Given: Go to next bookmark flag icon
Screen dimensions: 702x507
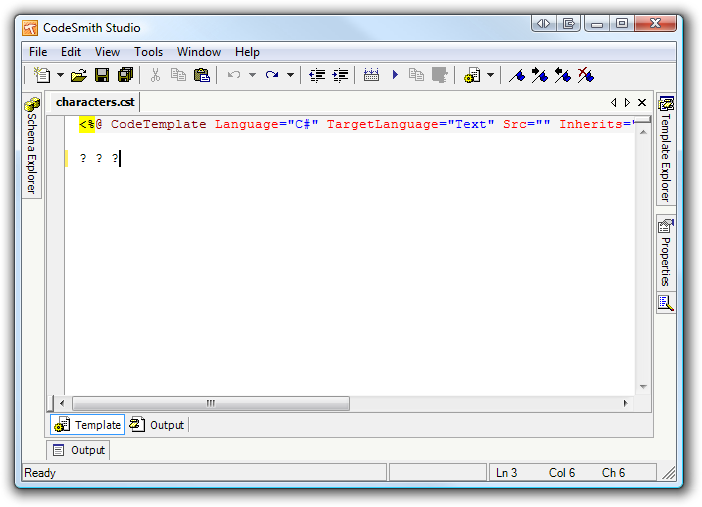Looking at the screenshot, I should pos(540,75).
